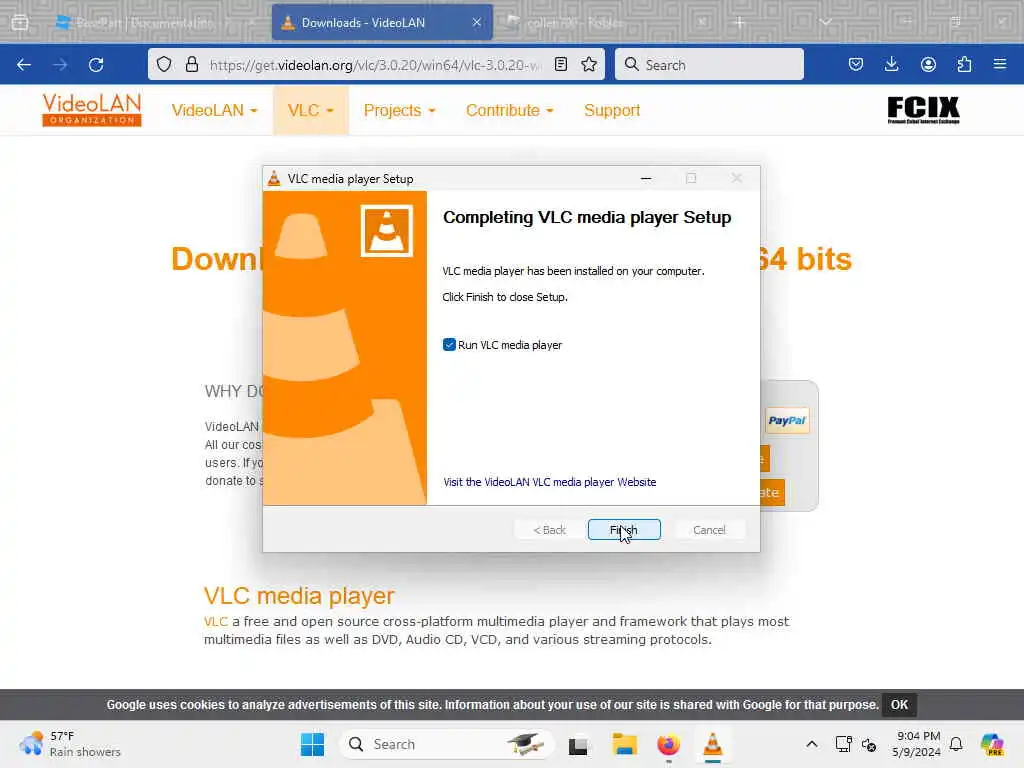Click the VLC cone icon in setup title bar

(274, 178)
